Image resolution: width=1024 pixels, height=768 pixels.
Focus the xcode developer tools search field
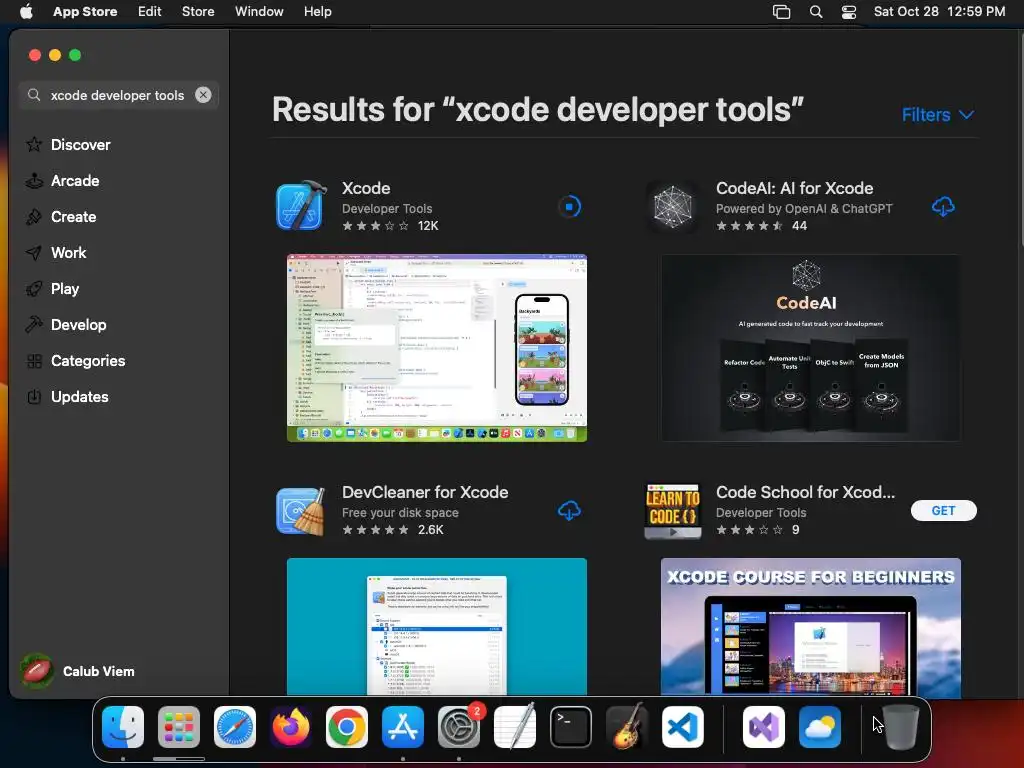118,95
